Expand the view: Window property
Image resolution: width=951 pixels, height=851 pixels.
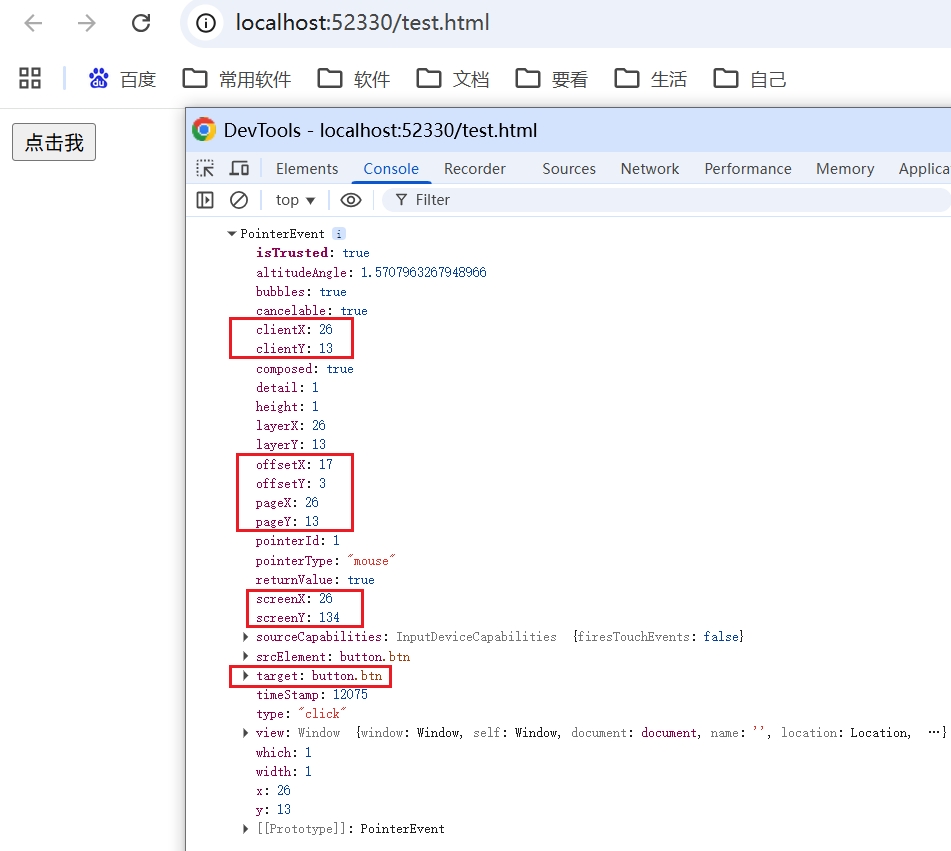tap(245, 733)
